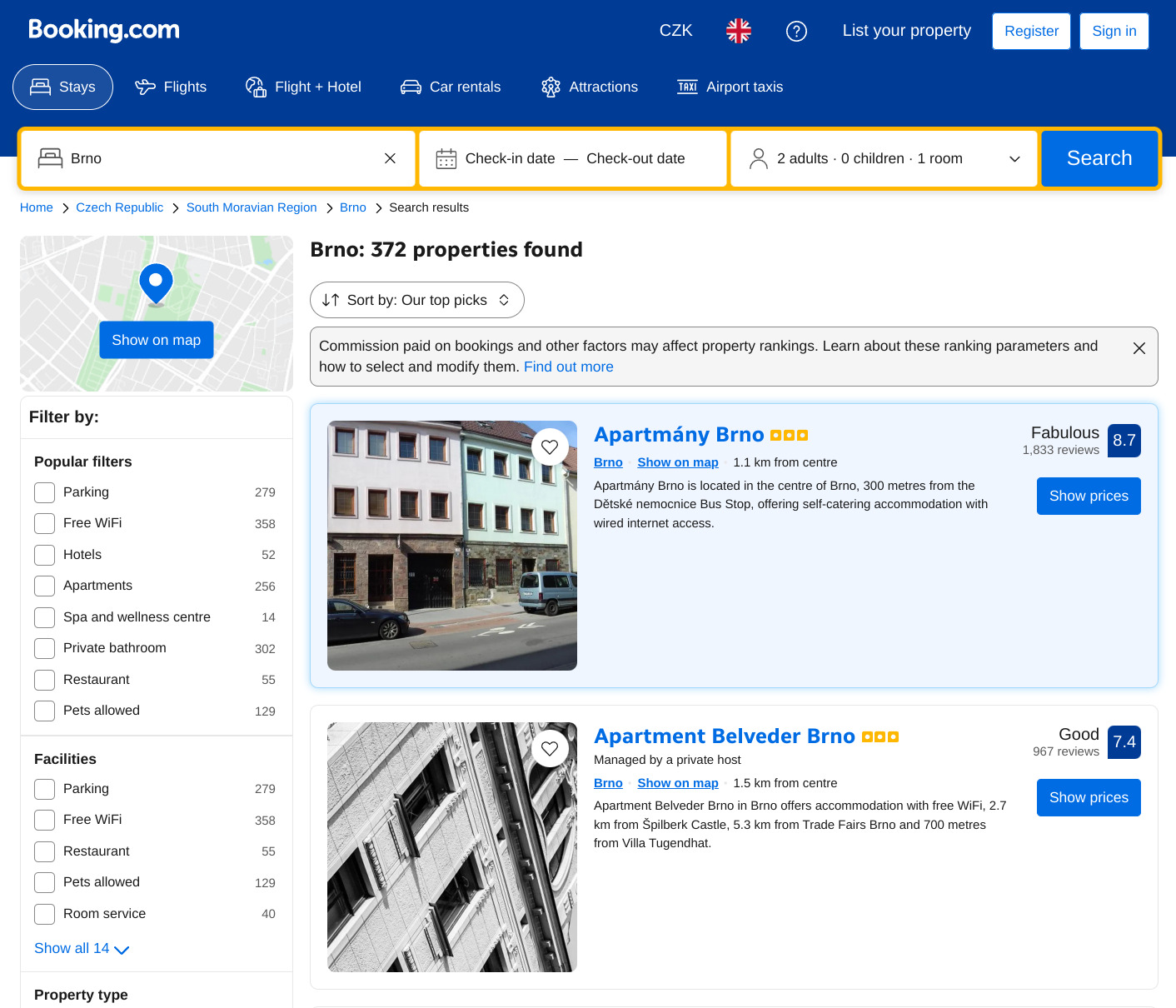1176x1008 pixels.
Task: Switch to Airport taxis tab
Action: click(730, 87)
